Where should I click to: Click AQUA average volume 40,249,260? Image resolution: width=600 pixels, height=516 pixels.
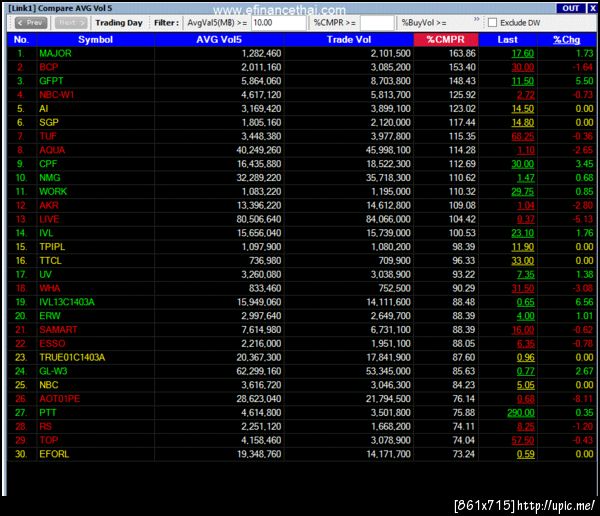(x=259, y=150)
